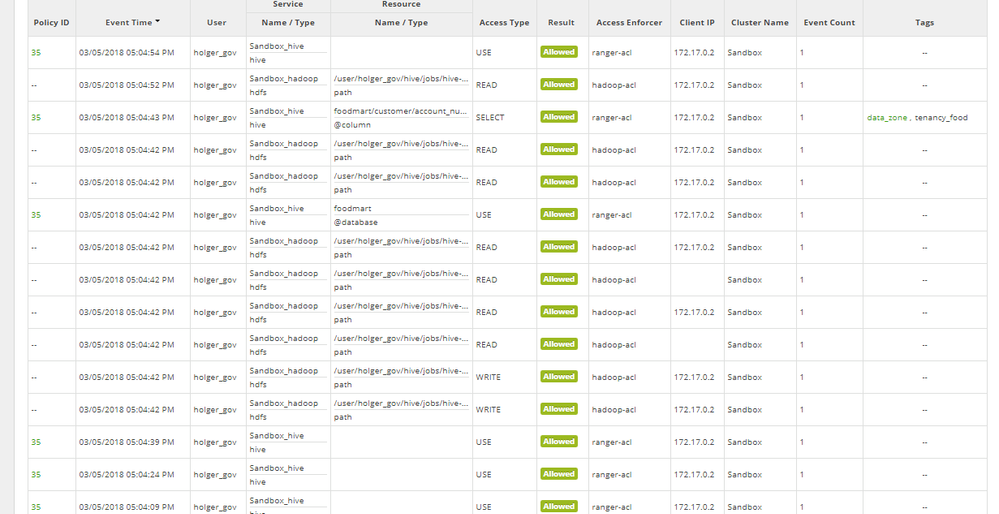Viewport: 999px width, 514px height.
Task: Click the Event Count column header
Action: (x=829, y=22)
